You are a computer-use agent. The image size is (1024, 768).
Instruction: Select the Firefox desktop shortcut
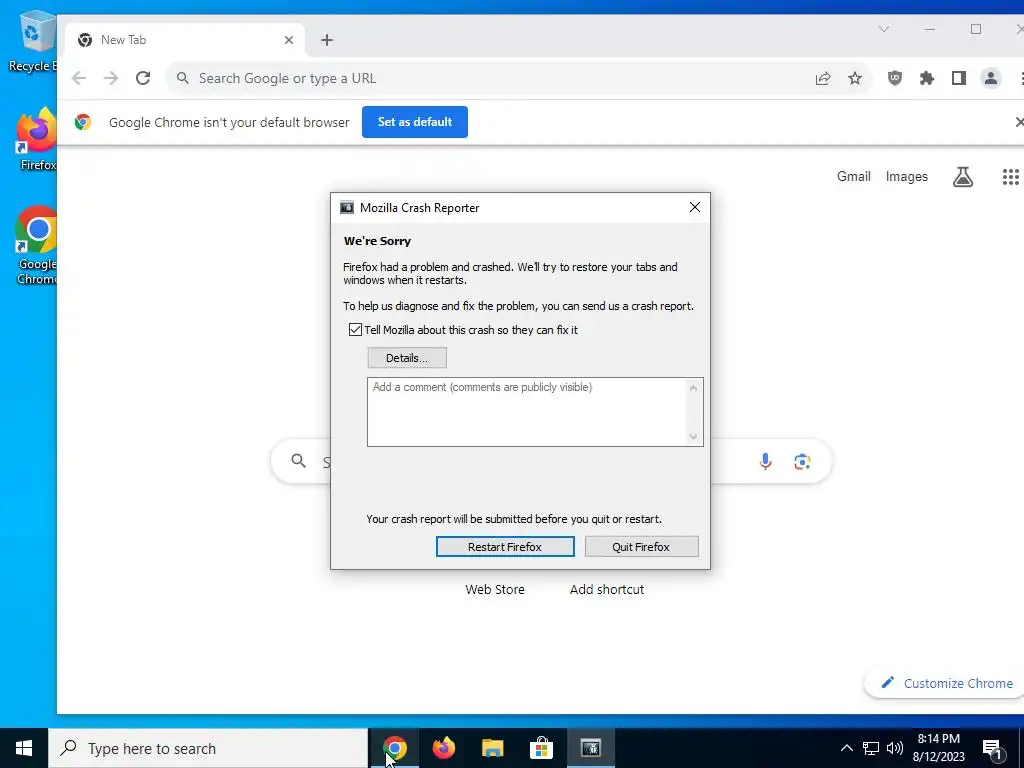tap(37, 140)
